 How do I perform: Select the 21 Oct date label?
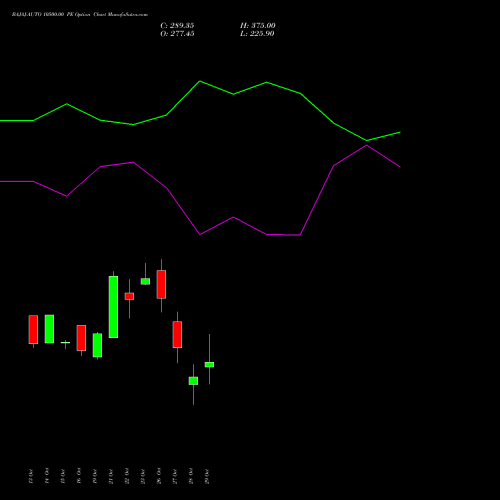point(111,476)
